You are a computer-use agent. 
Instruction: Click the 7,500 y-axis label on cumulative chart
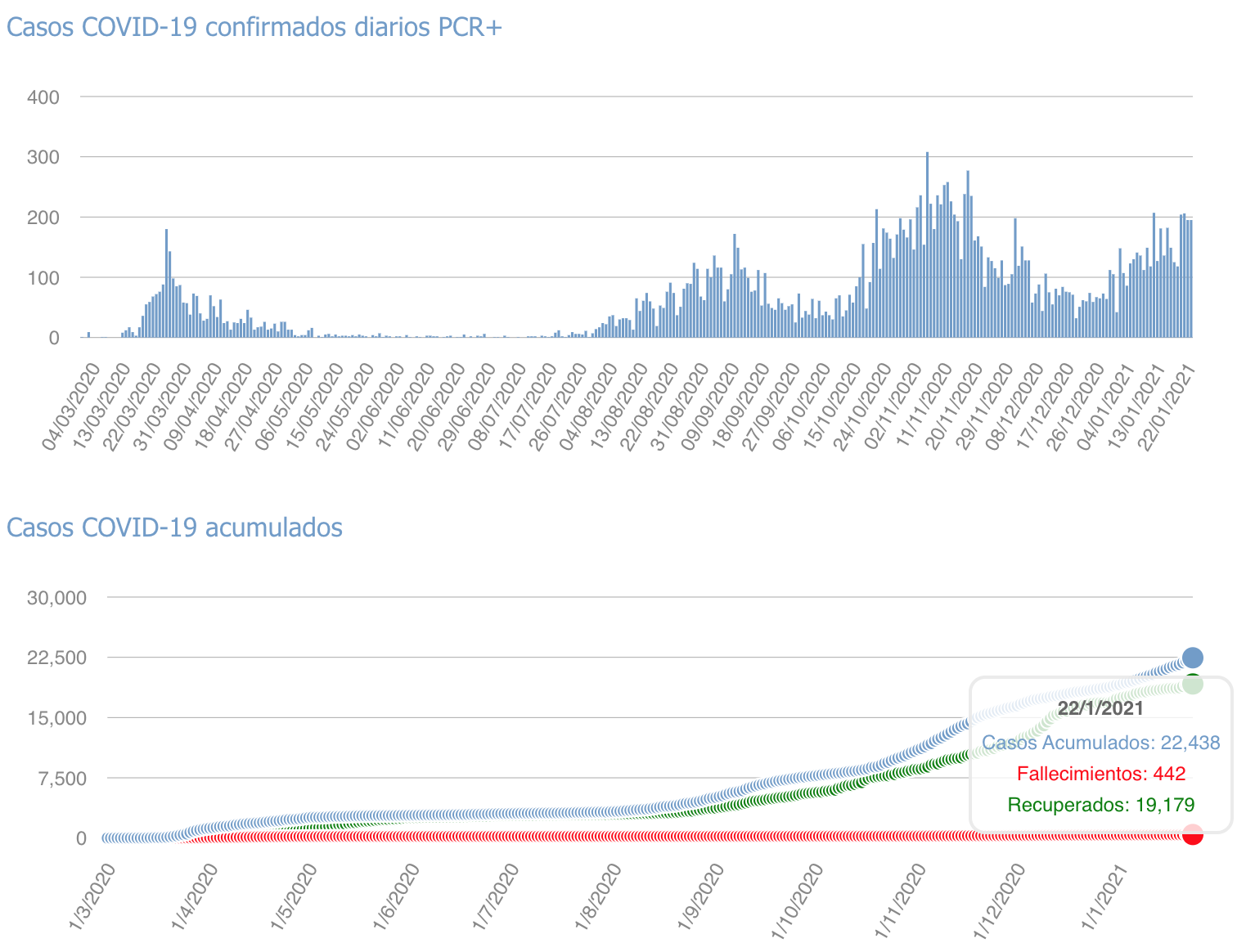[x=61, y=779]
